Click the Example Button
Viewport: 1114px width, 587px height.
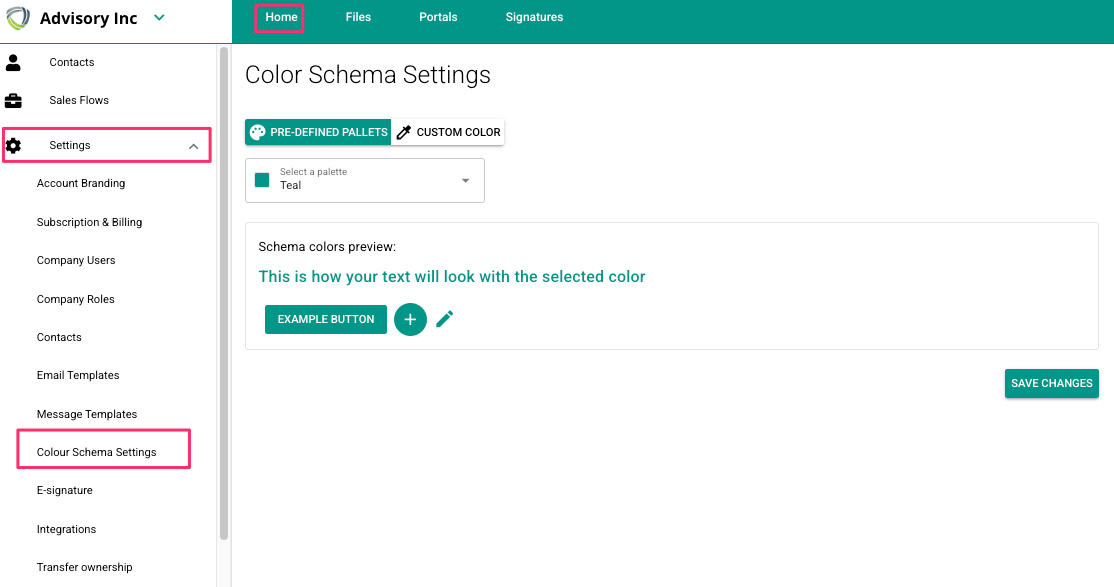[326, 319]
